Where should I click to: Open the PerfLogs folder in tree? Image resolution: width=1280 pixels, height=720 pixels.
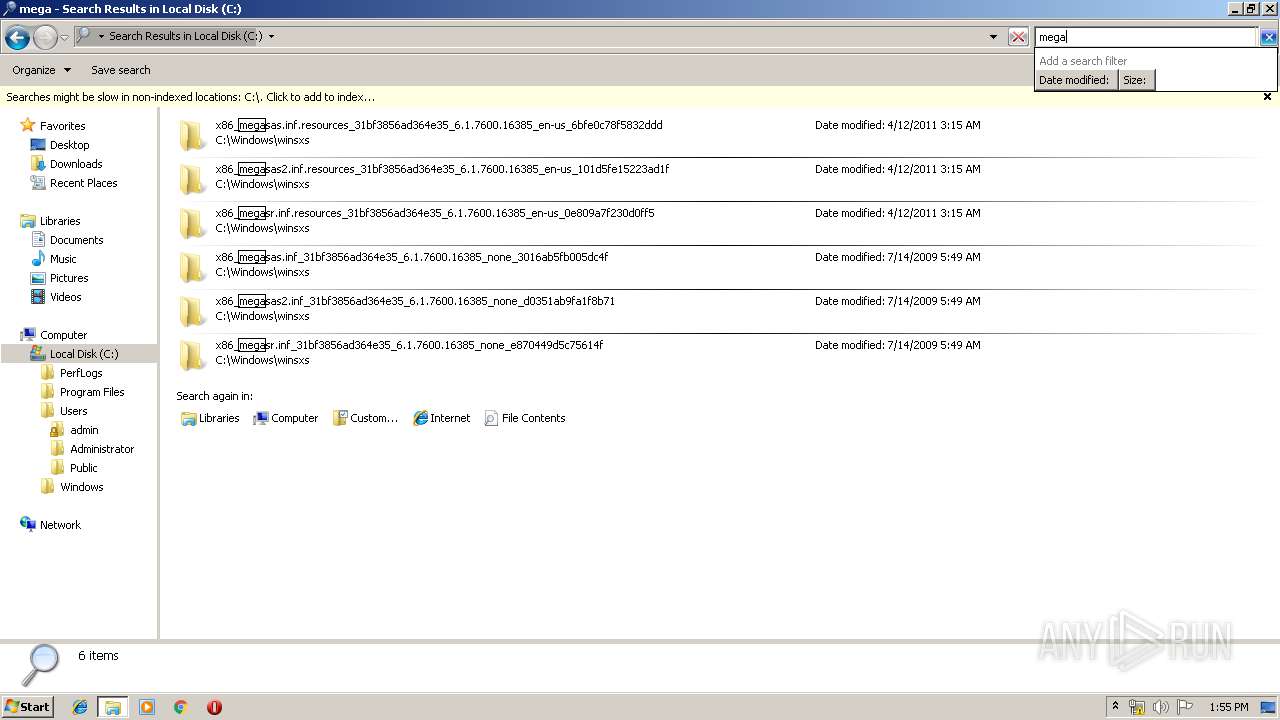click(x=81, y=373)
